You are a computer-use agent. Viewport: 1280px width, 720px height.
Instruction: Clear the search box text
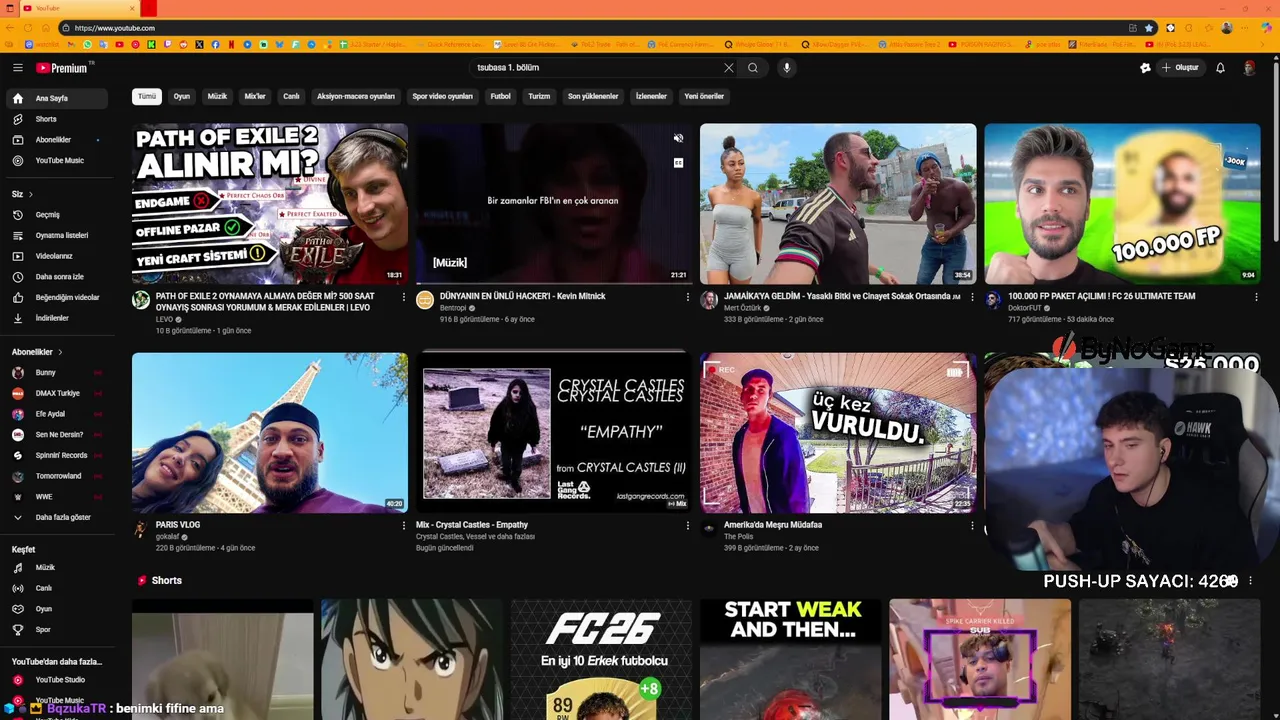click(x=728, y=68)
